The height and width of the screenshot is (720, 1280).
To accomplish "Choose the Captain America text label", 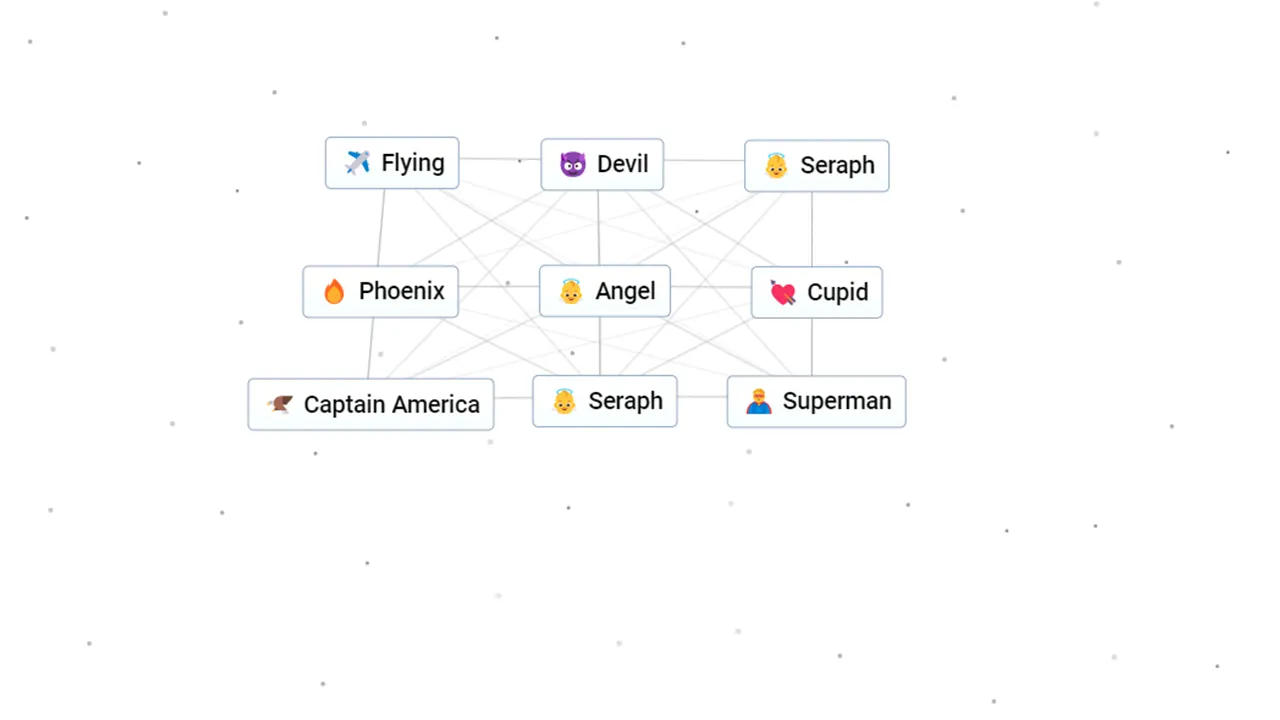I will click(x=392, y=404).
